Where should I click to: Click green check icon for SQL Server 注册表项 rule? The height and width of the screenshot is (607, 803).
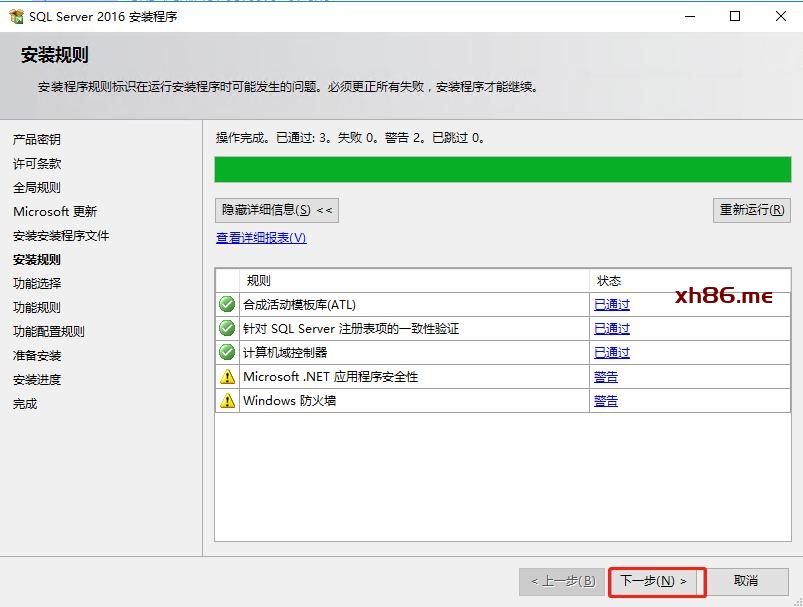click(x=227, y=328)
